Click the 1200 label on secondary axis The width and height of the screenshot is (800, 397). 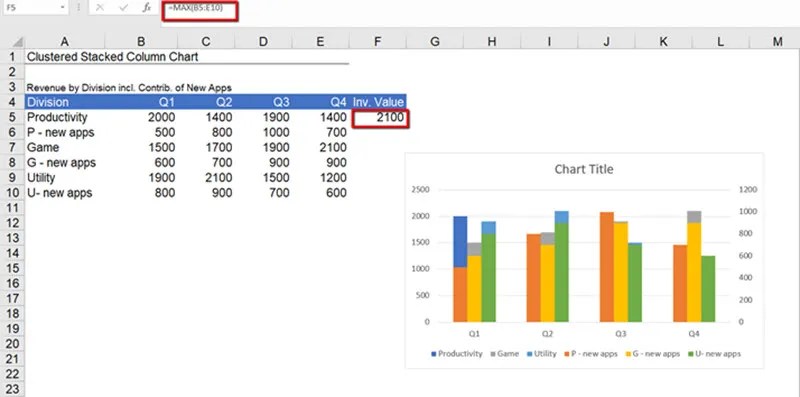pyautogui.click(x=747, y=189)
